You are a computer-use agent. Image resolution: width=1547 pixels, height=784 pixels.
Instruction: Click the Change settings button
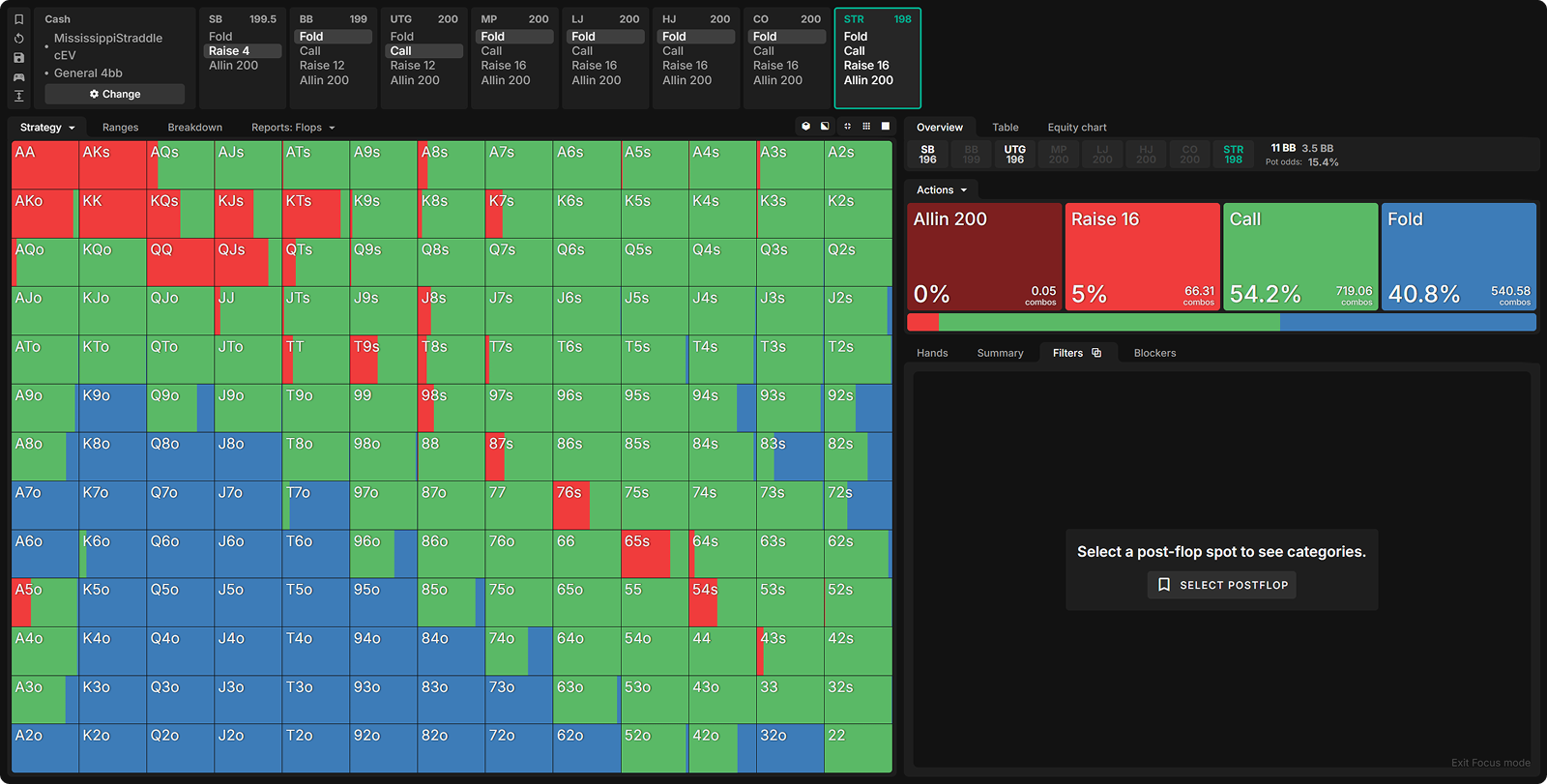tap(114, 94)
